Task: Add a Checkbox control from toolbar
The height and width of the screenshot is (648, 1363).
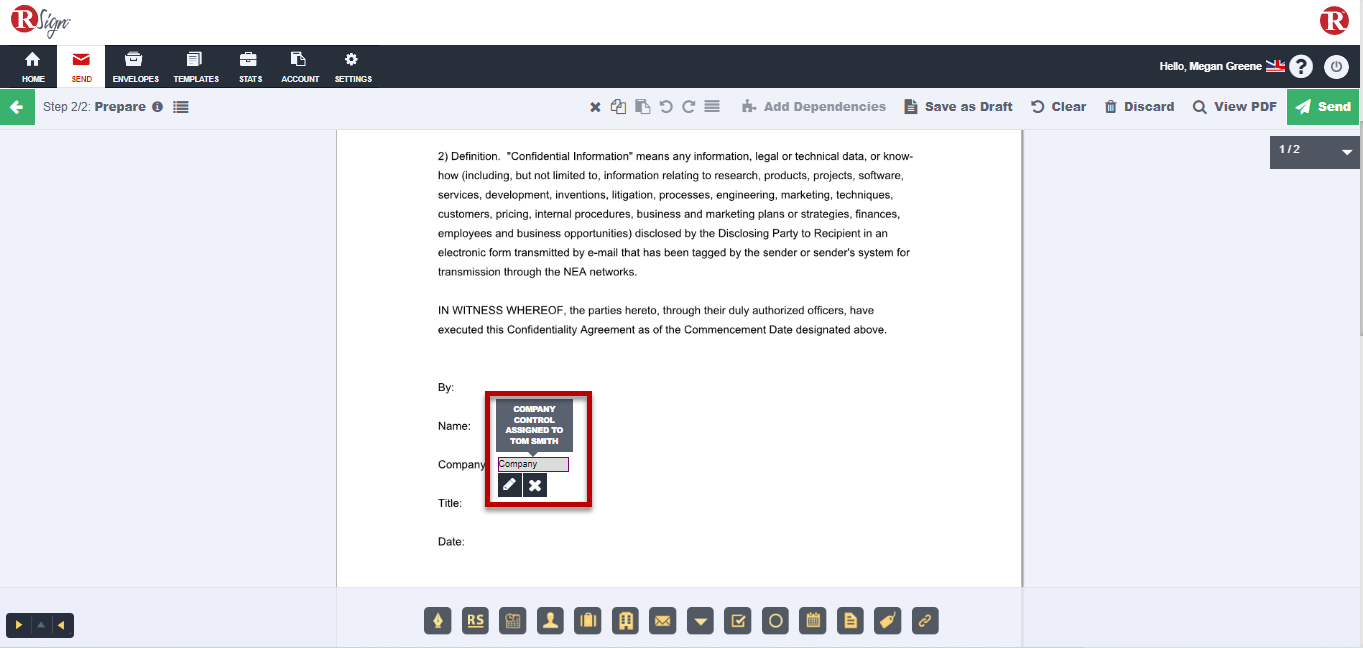Action: click(x=737, y=621)
